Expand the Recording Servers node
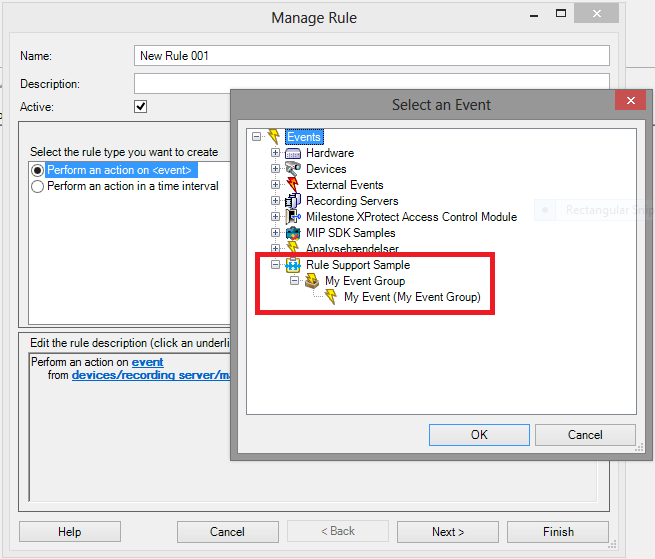 275,201
